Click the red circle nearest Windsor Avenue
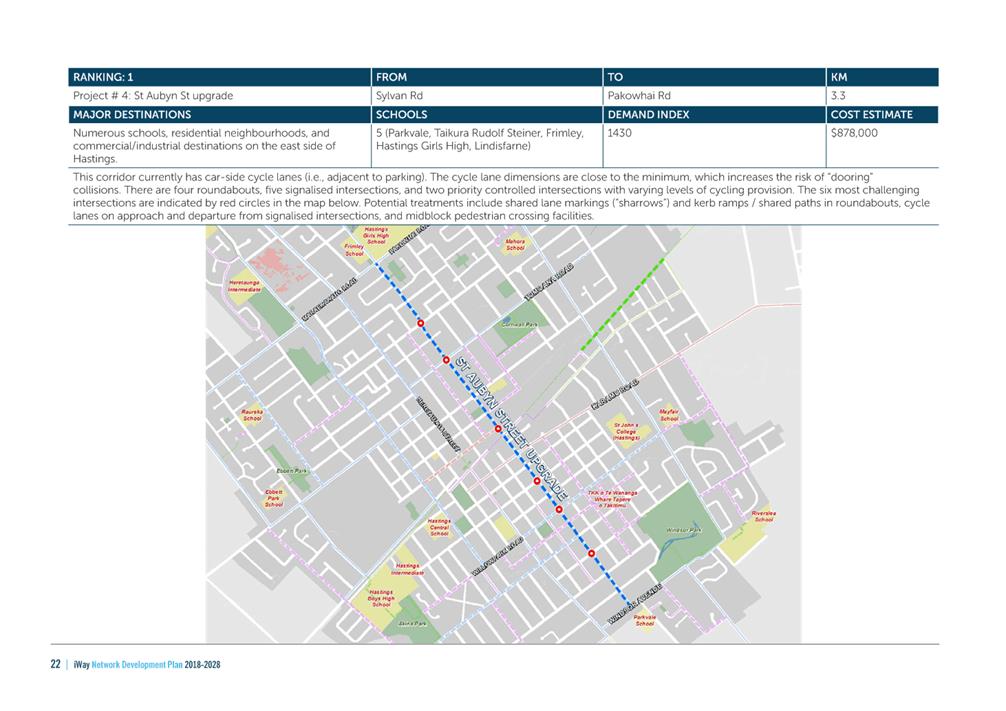Viewport: 1006px width, 711px height. click(592, 553)
